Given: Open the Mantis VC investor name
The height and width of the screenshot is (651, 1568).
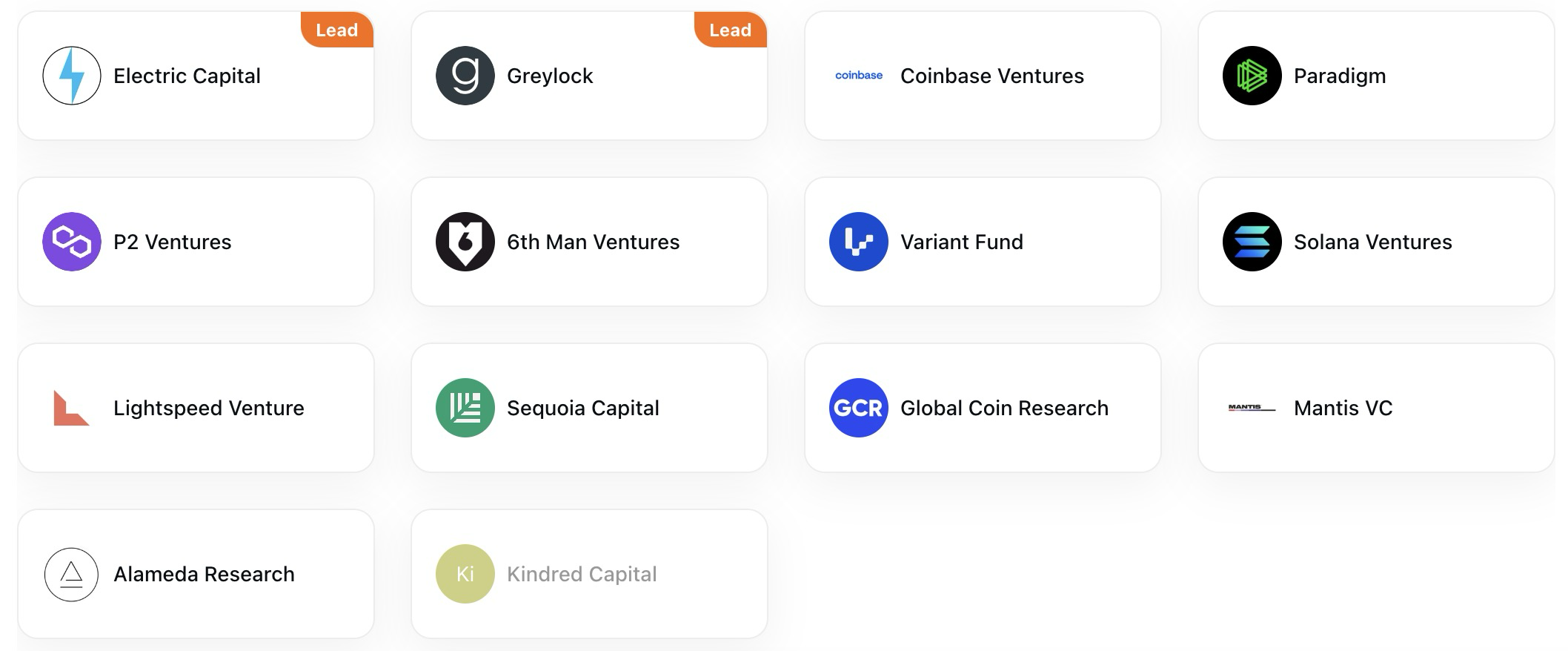Looking at the screenshot, I should point(1343,408).
